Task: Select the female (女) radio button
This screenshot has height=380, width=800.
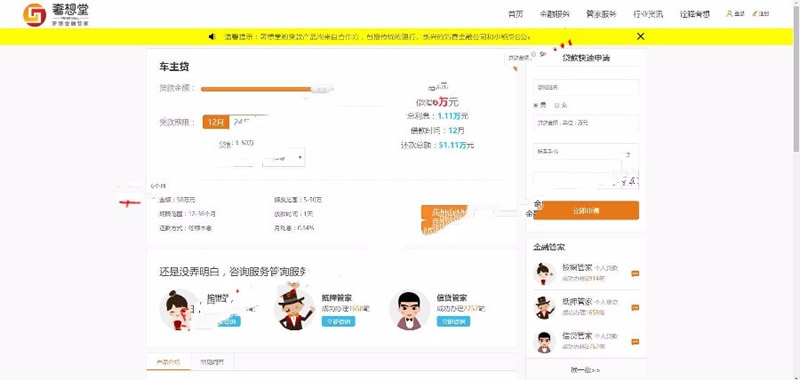Action: 557,105
